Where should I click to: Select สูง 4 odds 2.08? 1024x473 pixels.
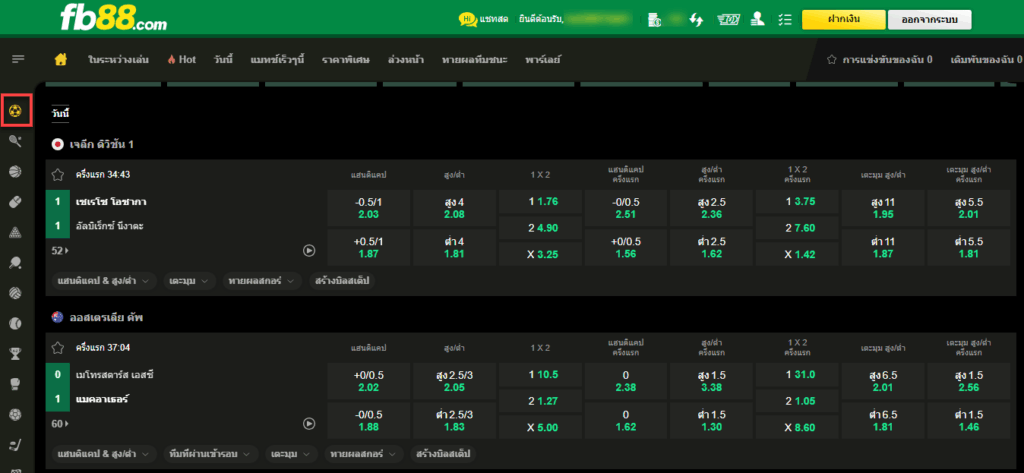455,208
